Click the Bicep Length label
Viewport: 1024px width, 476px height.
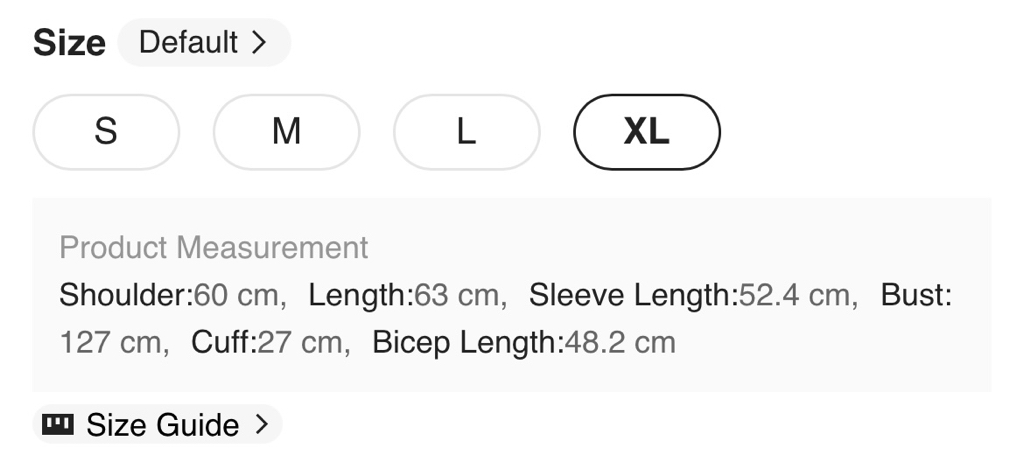tap(468, 343)
